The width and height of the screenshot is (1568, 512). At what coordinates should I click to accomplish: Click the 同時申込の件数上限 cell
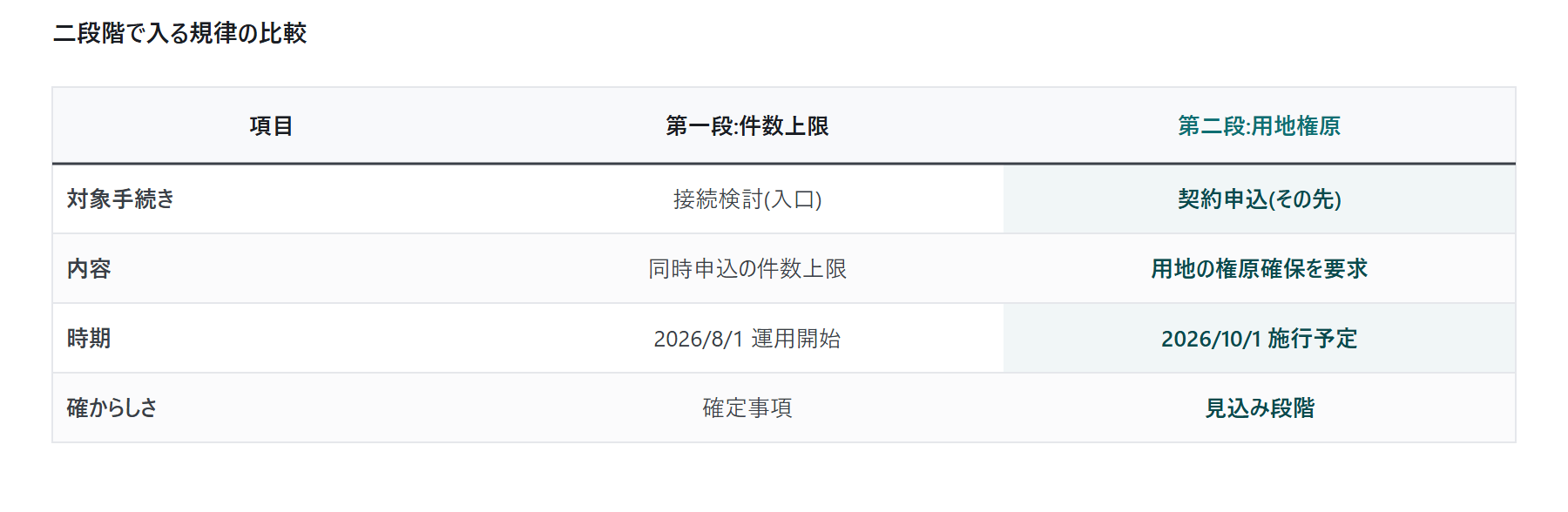coord(747,268)
